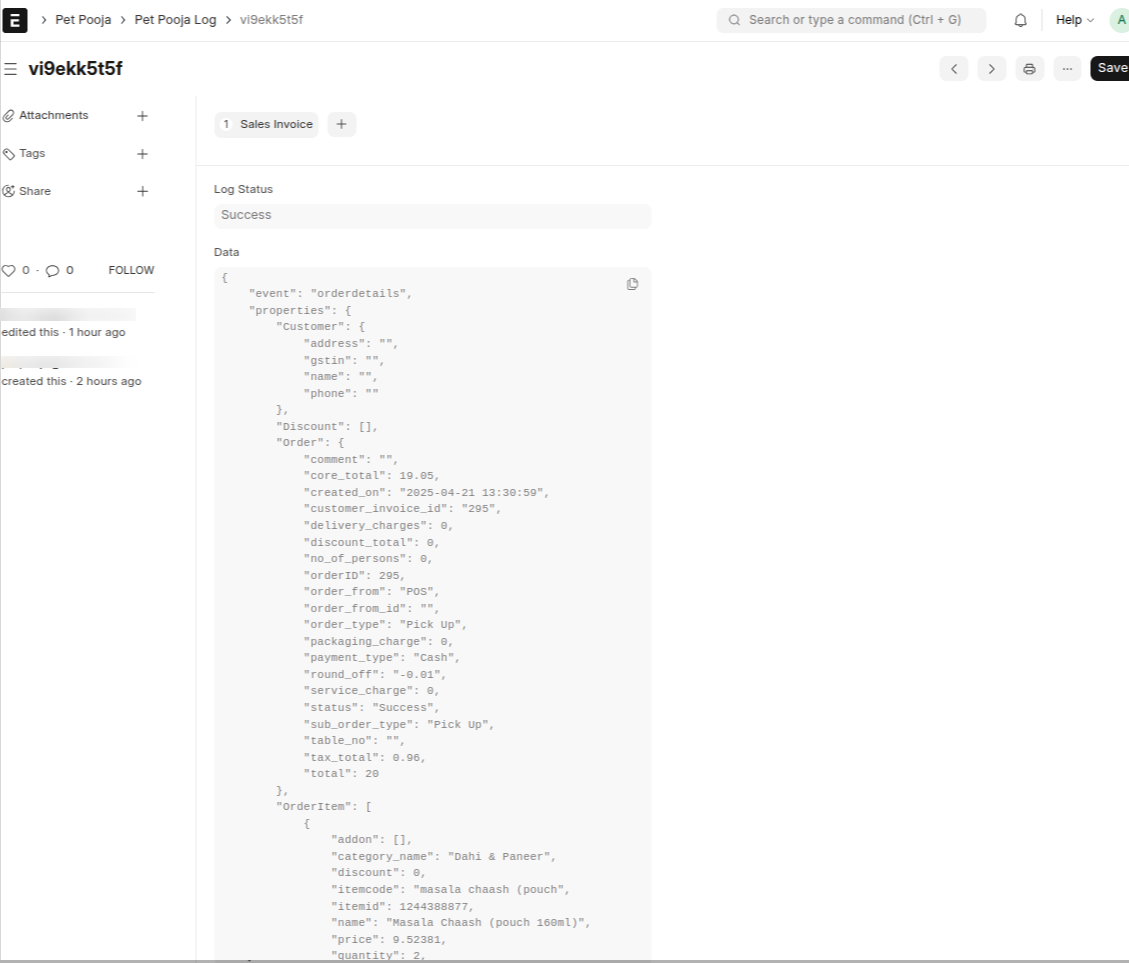Click the Tags label icon
Screen dimensions: 1129x963
pyautogui.click(x=9, y=154)
